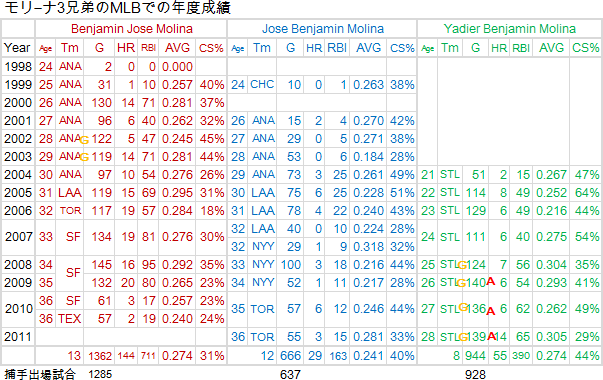
Task: Select the 2003 year row label
Action: click(18, 157)
